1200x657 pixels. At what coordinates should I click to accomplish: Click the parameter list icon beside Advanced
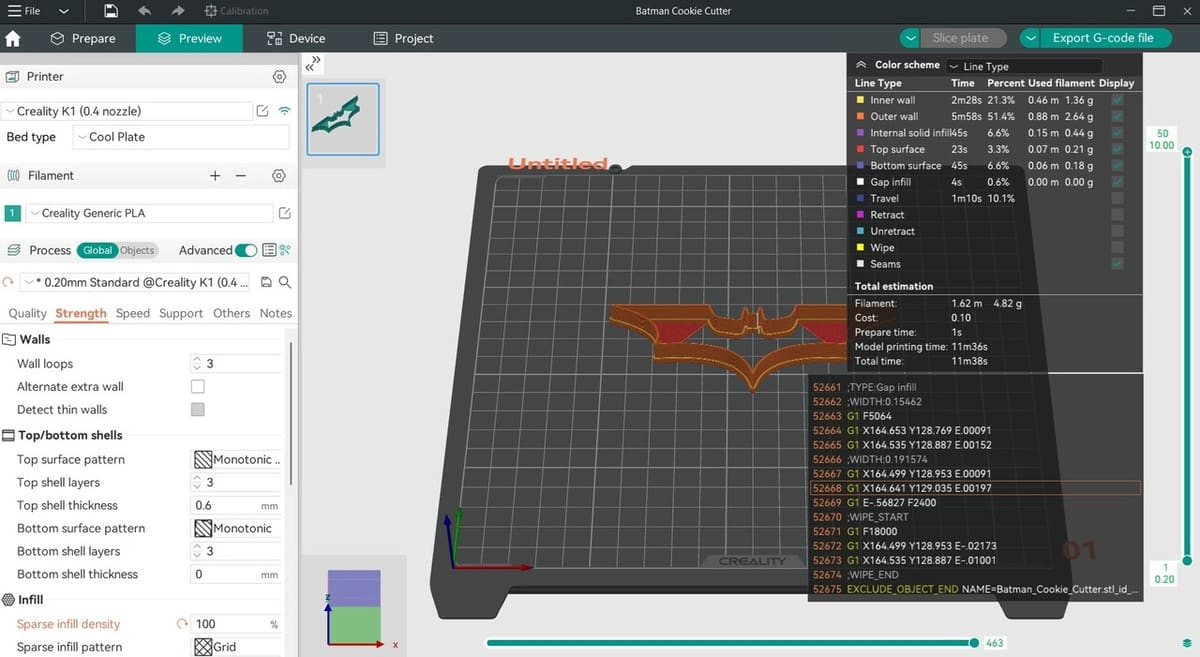pyautogui.click(x=269, y=250)
